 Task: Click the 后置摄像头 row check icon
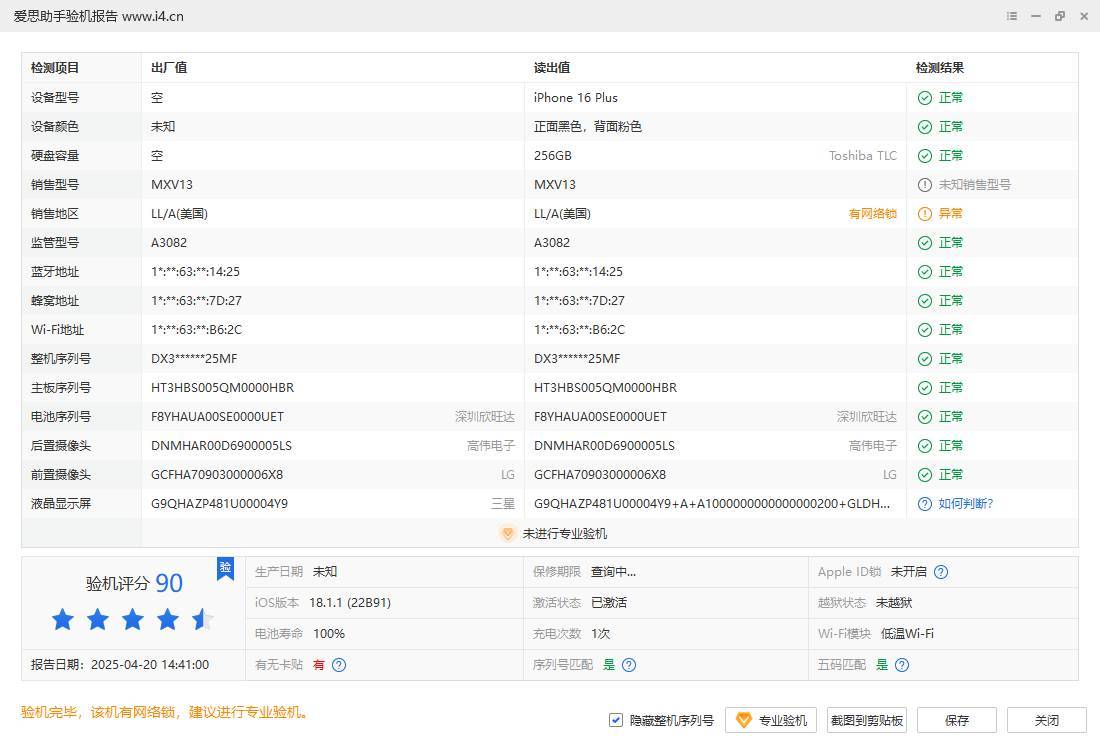[x=925, y=446]
